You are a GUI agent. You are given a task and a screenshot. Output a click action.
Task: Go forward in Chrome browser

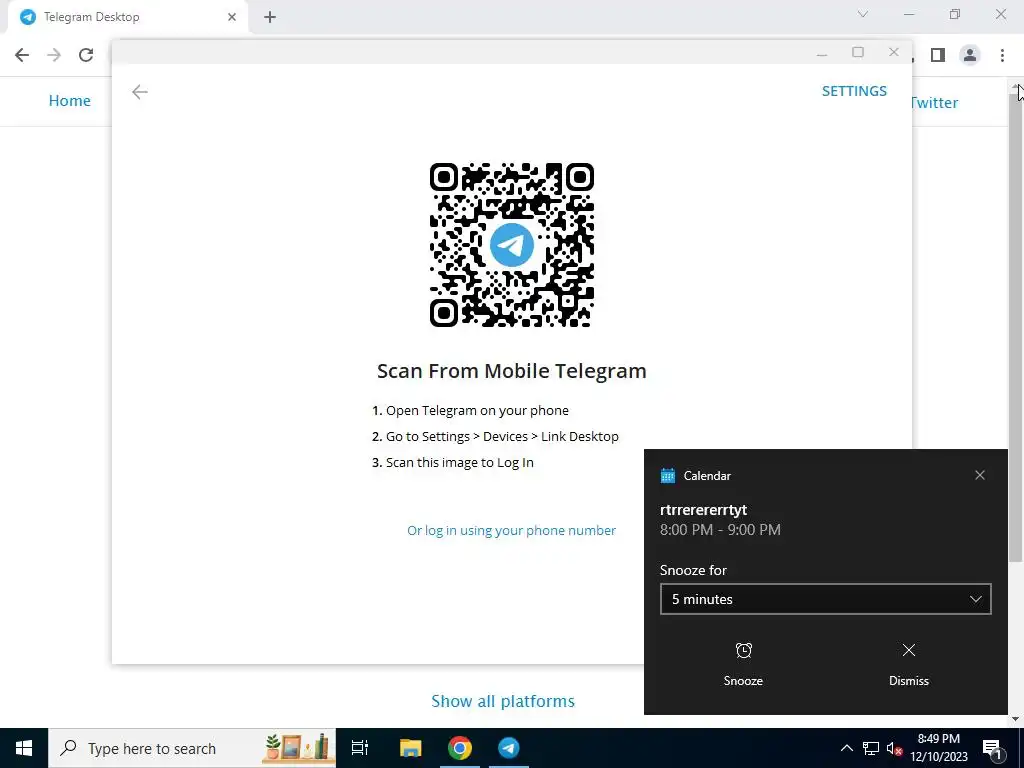54,55
